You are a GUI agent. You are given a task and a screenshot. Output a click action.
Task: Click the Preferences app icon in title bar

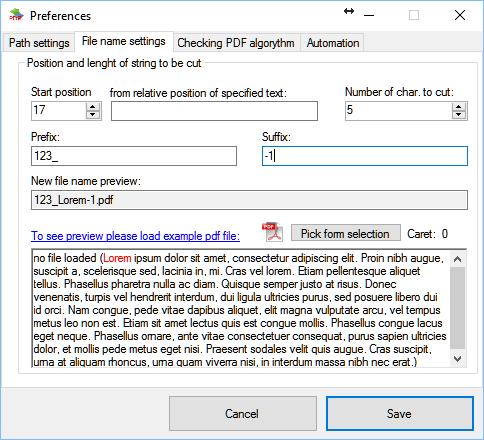tap(16, 15)
